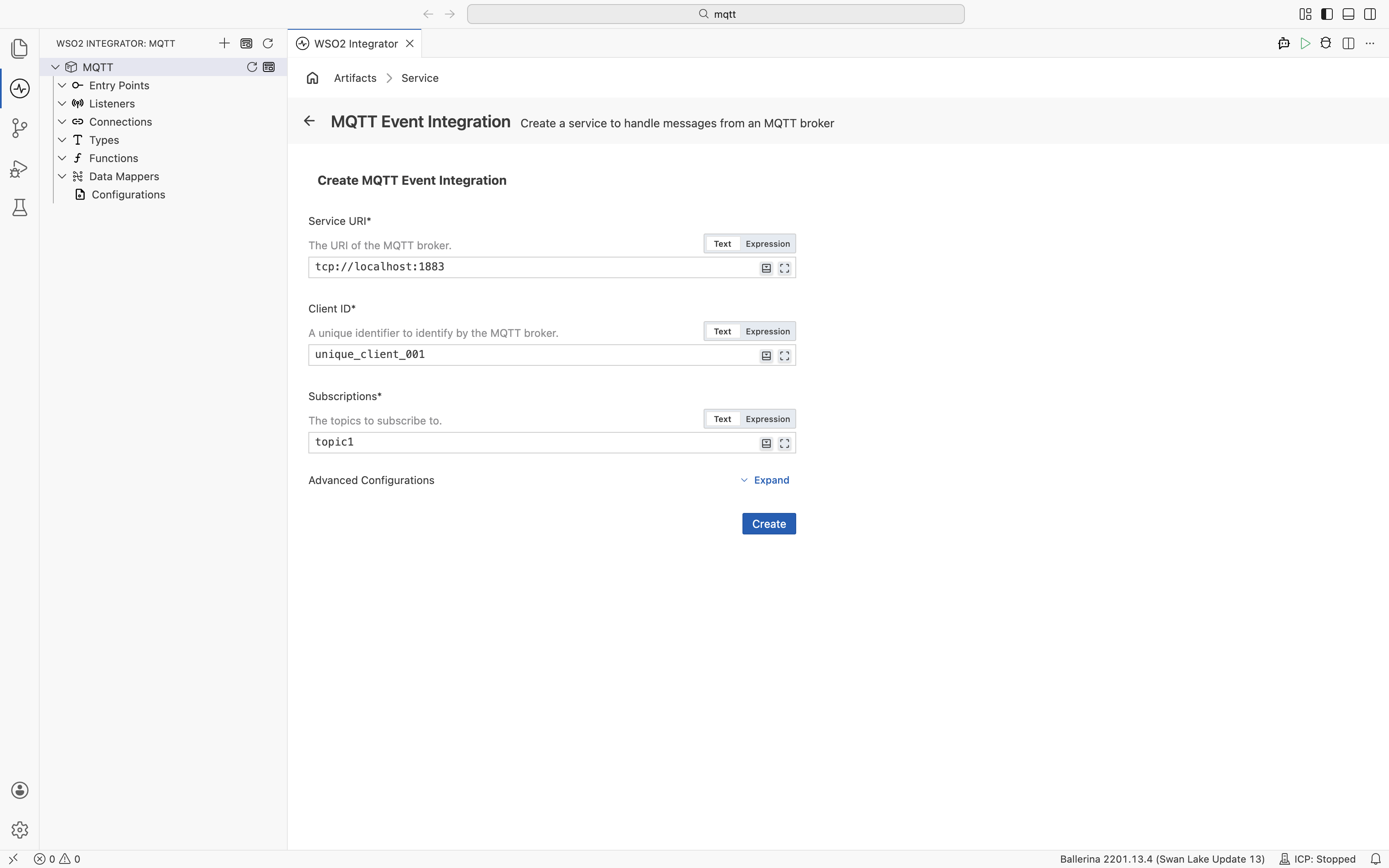Toggle Primary Side Bar visibility
Screen dimensions: 1389x868
(x=1327, y=14)
